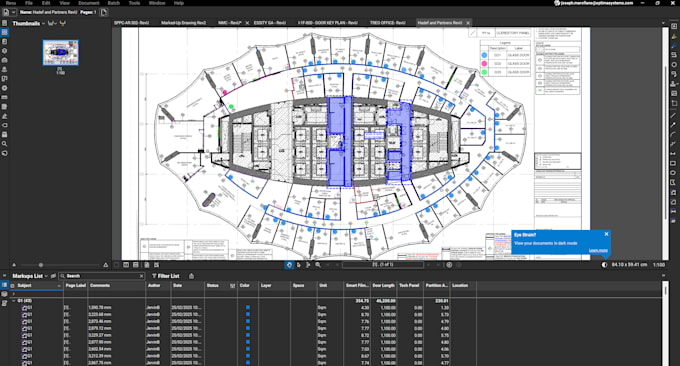The image size is (680, 366).
Task: Toggle dimmer dark mode icon in status bar
Action: (x=604, y=265)
